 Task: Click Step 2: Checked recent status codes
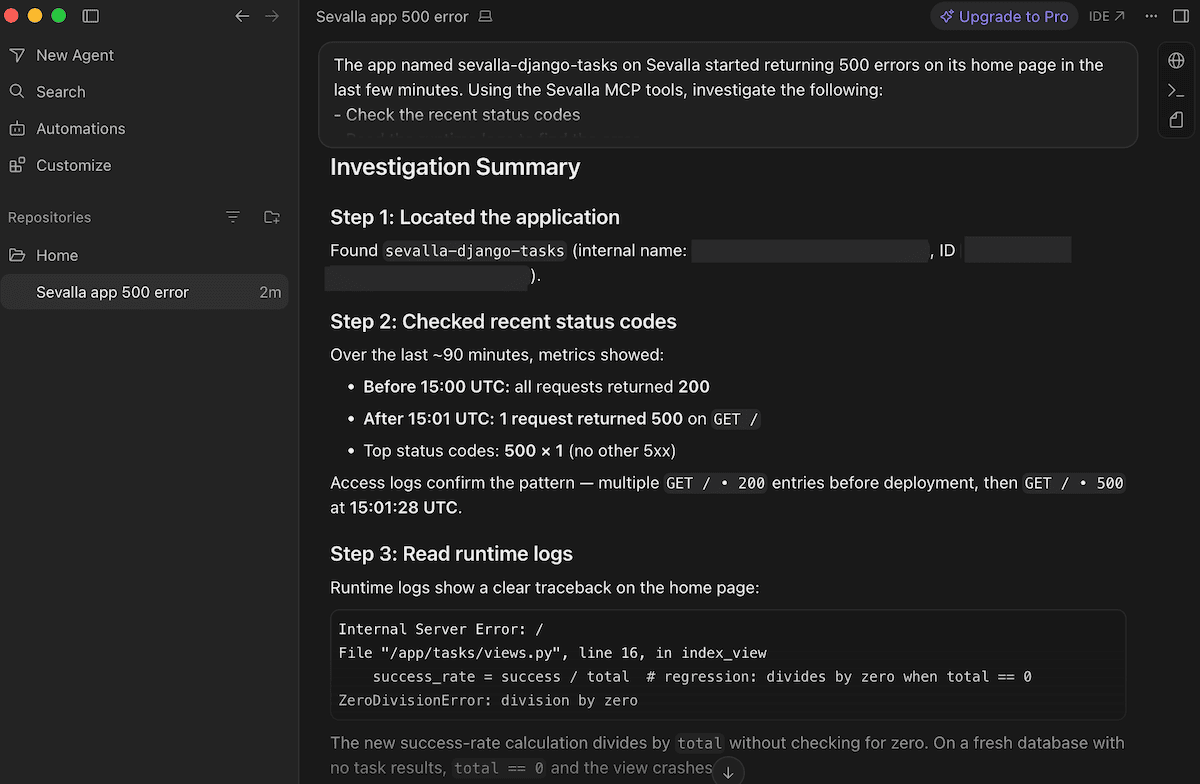tap(503, 321)
